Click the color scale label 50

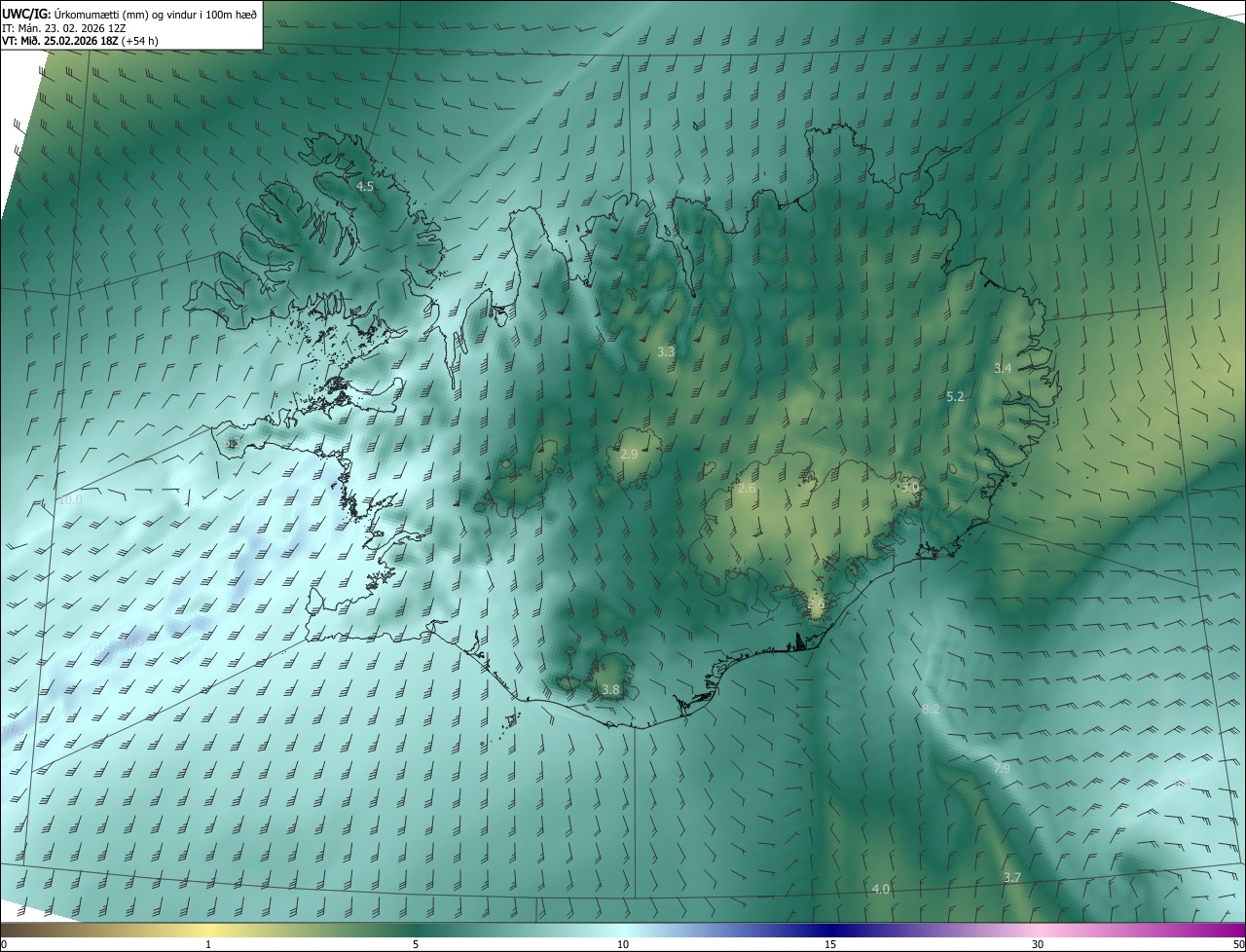[x=1238, y=944]
